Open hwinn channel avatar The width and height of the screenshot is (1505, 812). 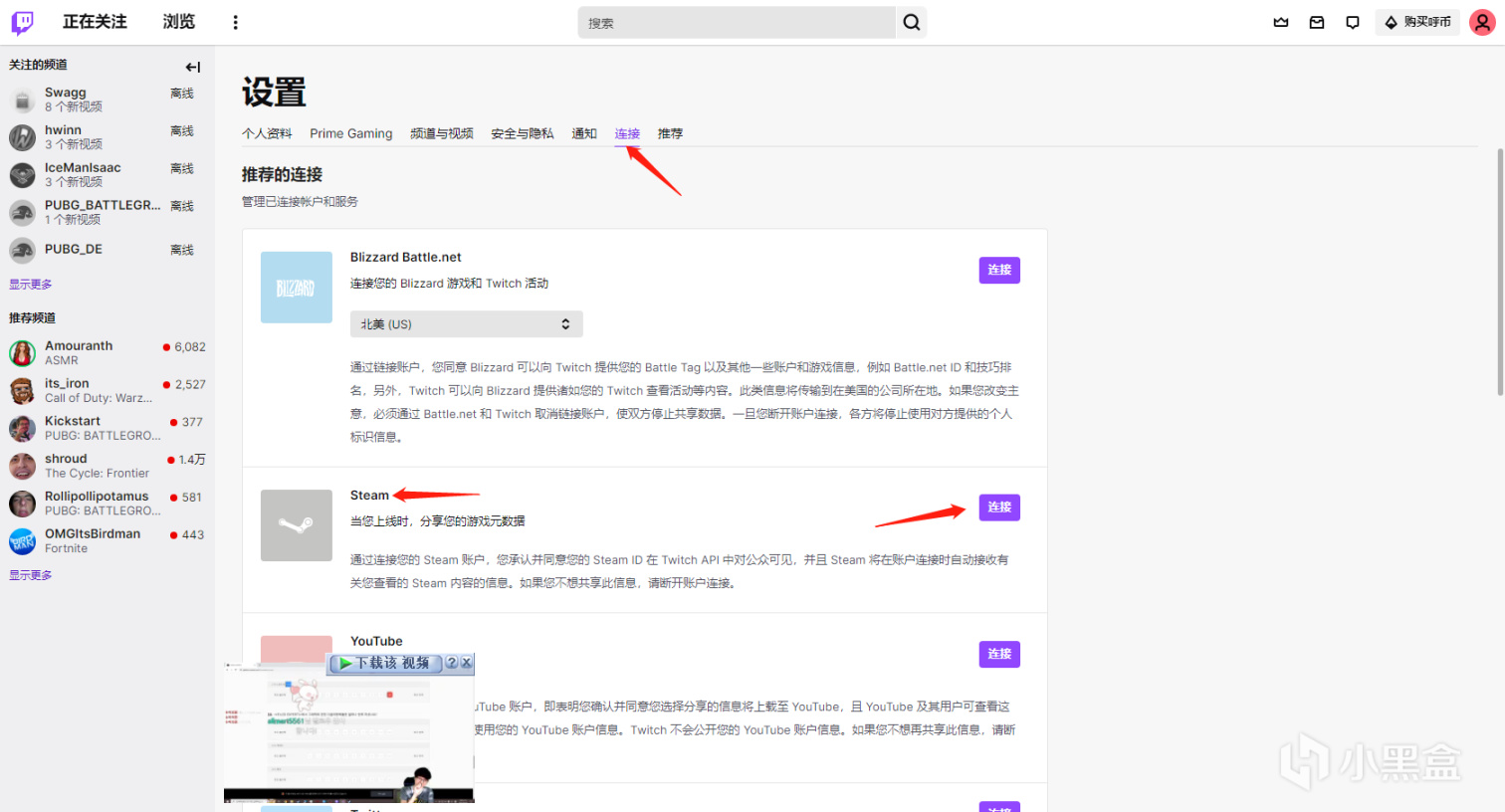pos(23,137)
